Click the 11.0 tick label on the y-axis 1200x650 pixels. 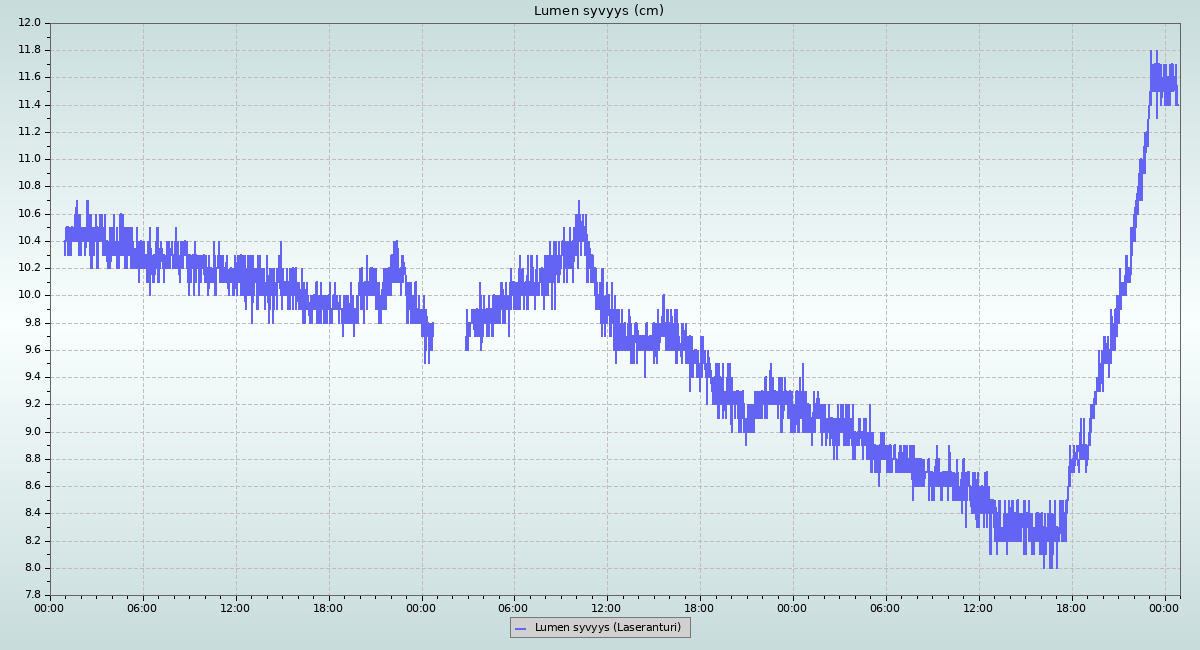coord(30,159)
